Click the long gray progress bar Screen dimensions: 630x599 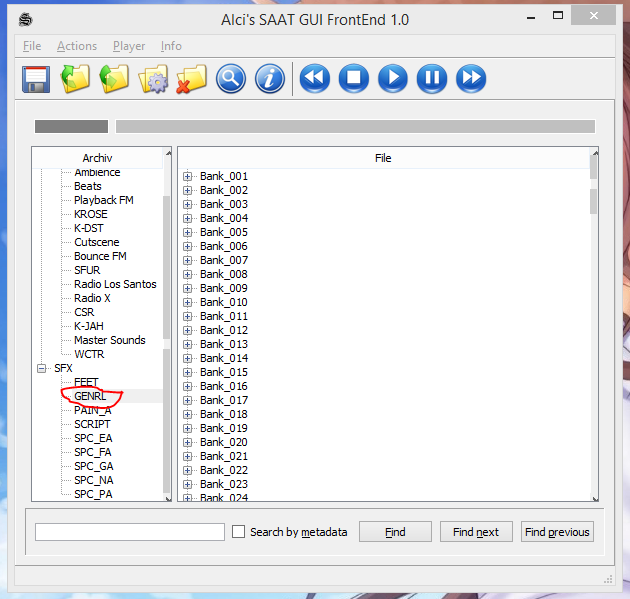pos(355,126)
